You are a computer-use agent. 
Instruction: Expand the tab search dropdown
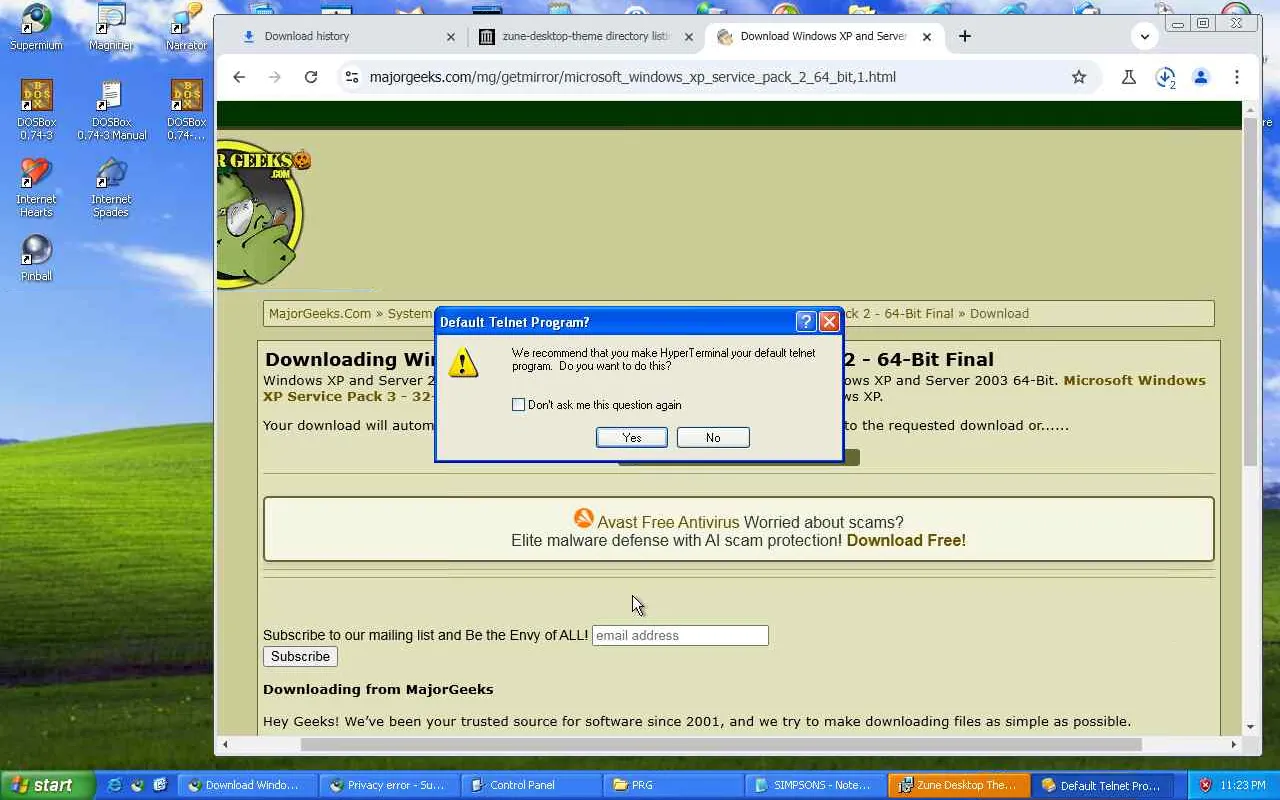[1145, 36]
